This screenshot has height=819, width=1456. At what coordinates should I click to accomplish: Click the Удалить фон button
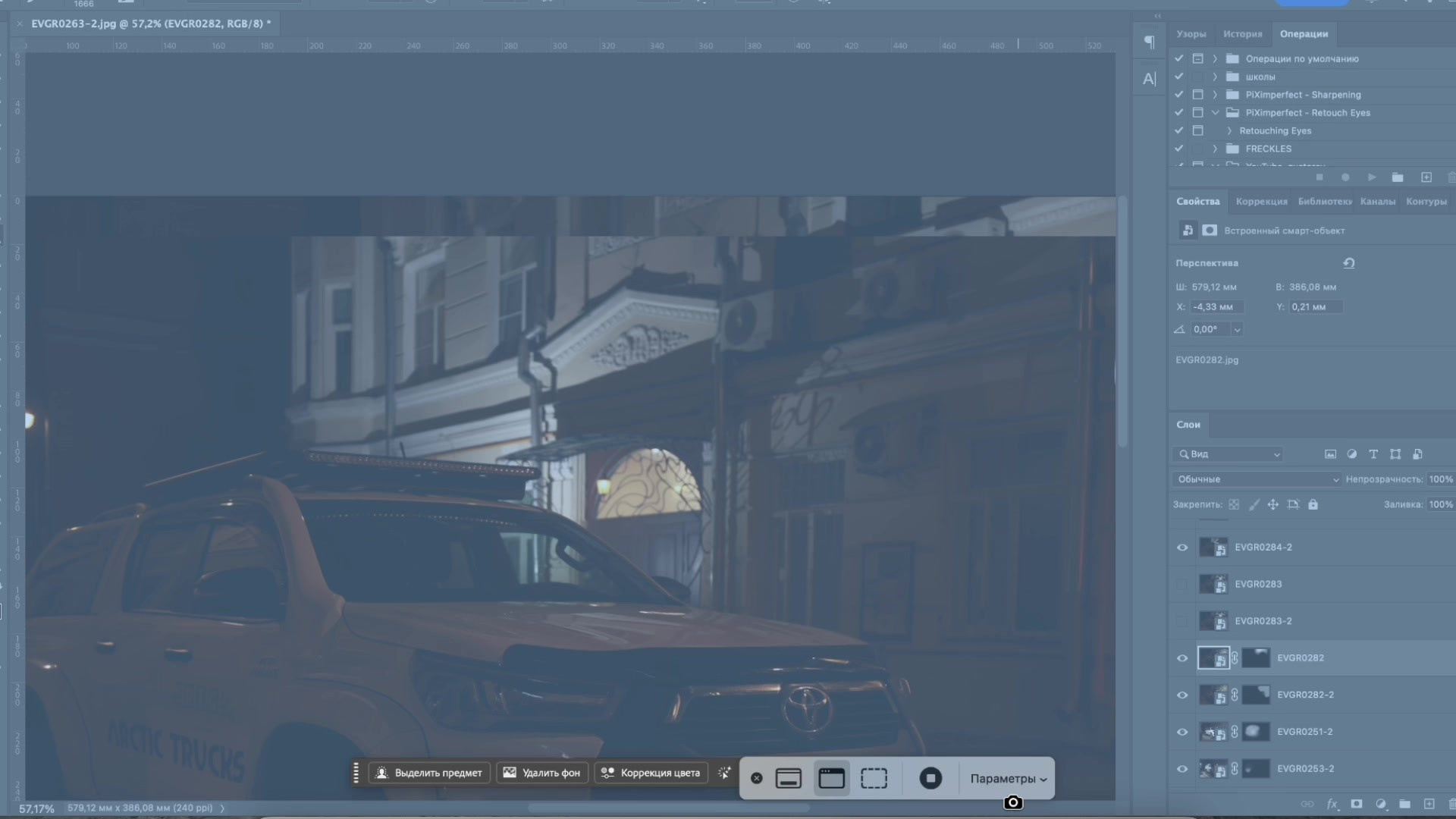(x=542, y=773)
